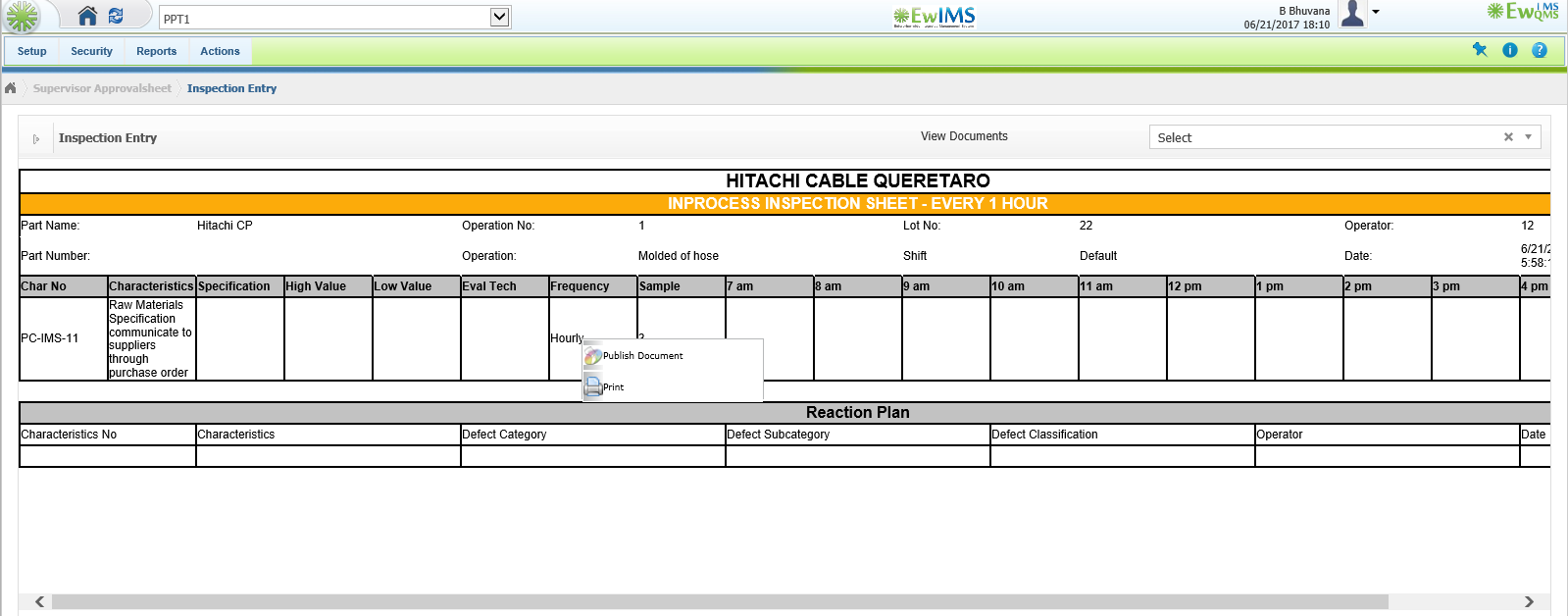Click the breadcrumb home icon
Screen dimensions: 1568x616
[x=11, y=88]
